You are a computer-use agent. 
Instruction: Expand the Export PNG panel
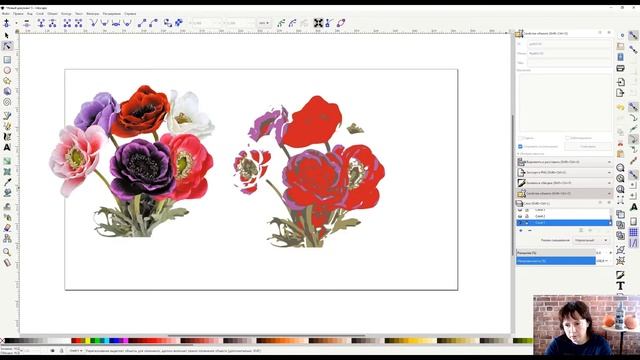[564, 173]
